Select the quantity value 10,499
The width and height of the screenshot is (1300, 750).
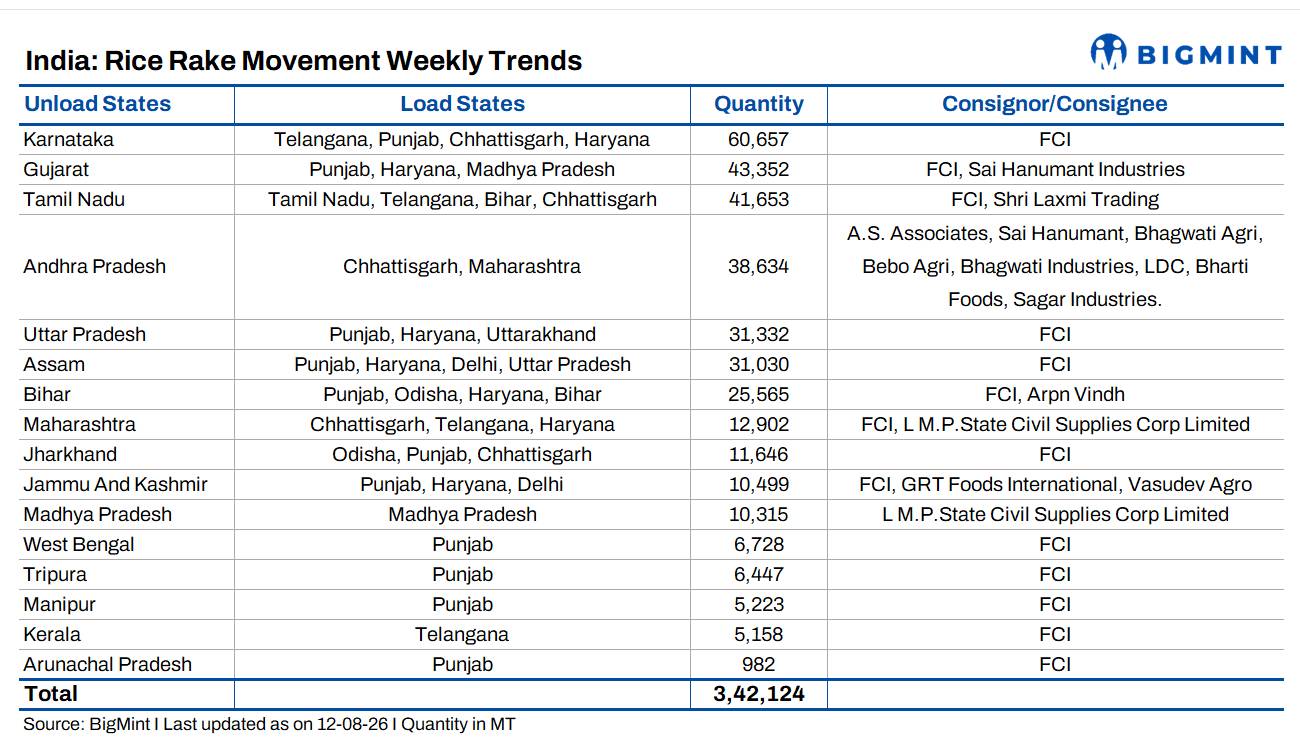point(759,484)
